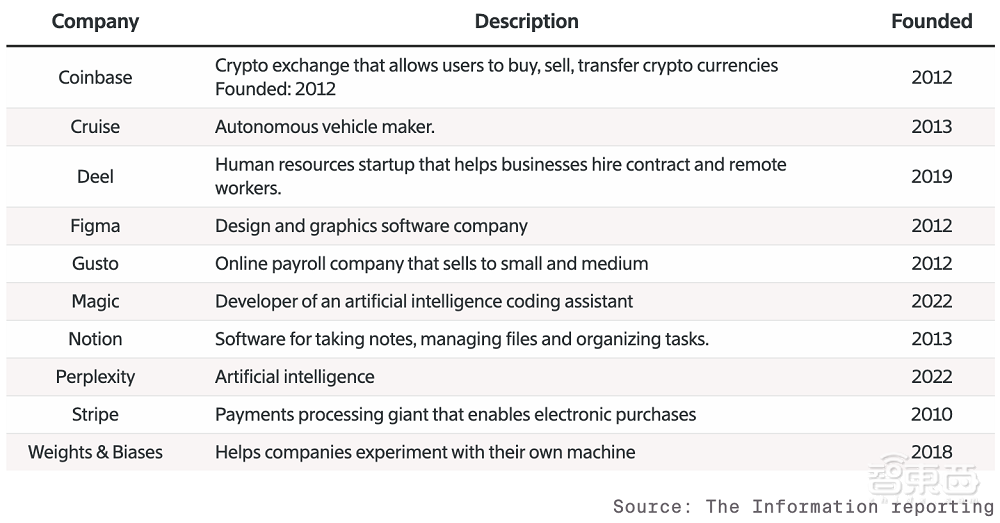Screen dimensions: 1000x523
Task: Select the Magic company cell
Action: (95, 301)
